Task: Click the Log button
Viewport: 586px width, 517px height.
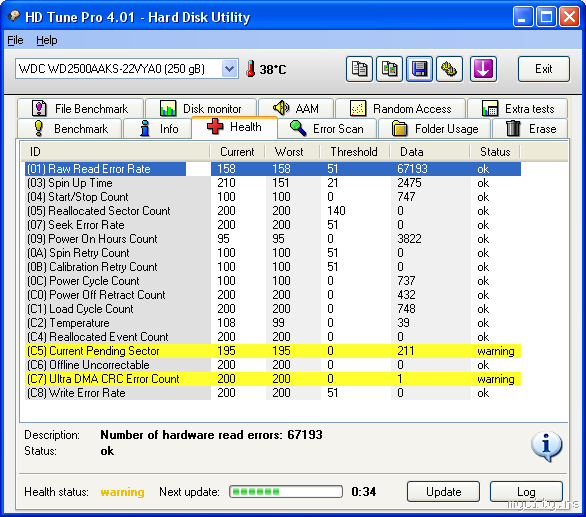Action: (526, 492)
